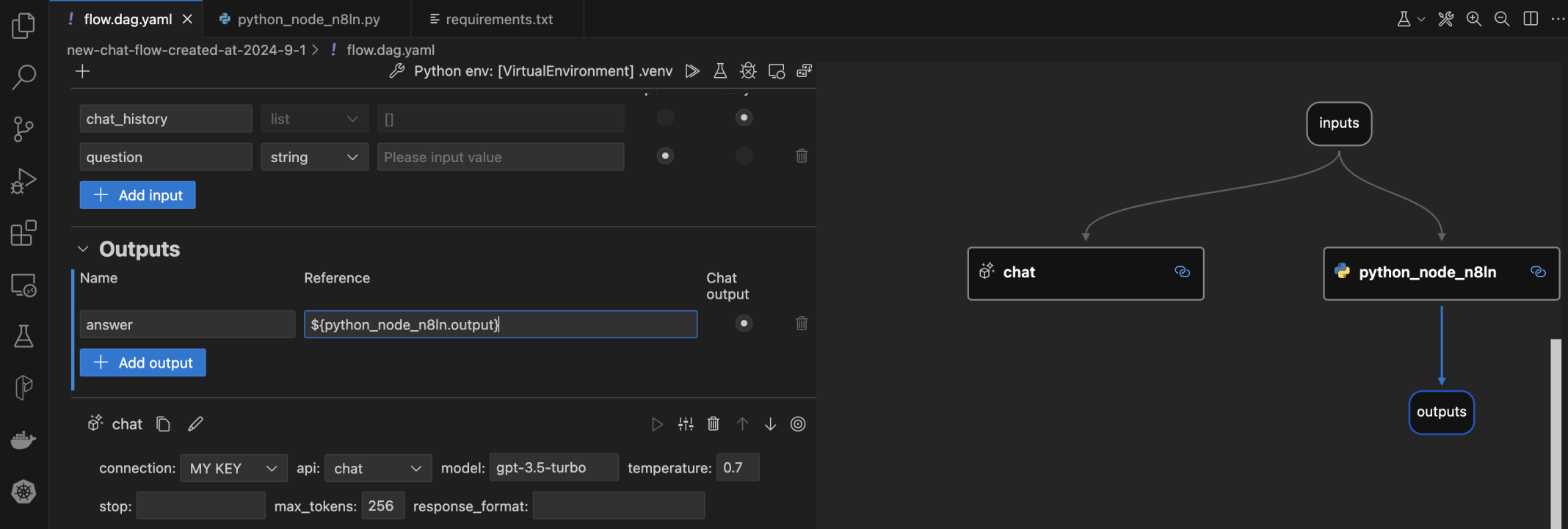Open the Source Control sidebar view

coord(23,129)
